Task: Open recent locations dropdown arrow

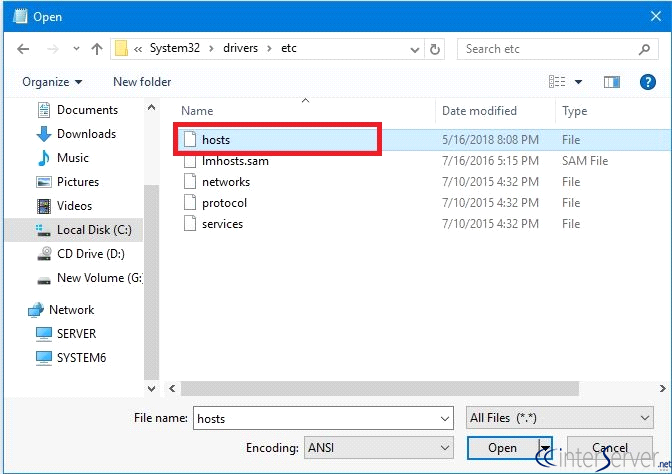Action: pos(76,49)
